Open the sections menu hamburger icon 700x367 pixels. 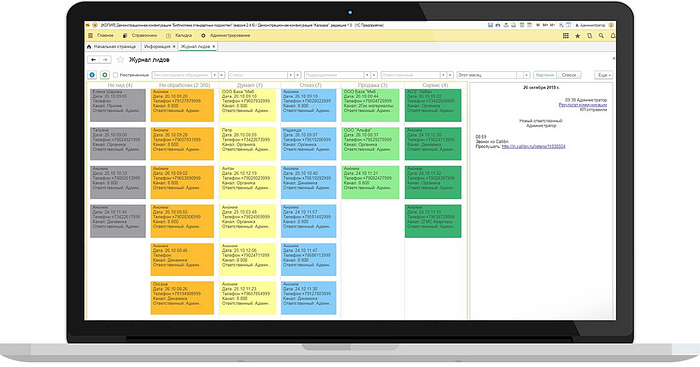coord(91,35)
